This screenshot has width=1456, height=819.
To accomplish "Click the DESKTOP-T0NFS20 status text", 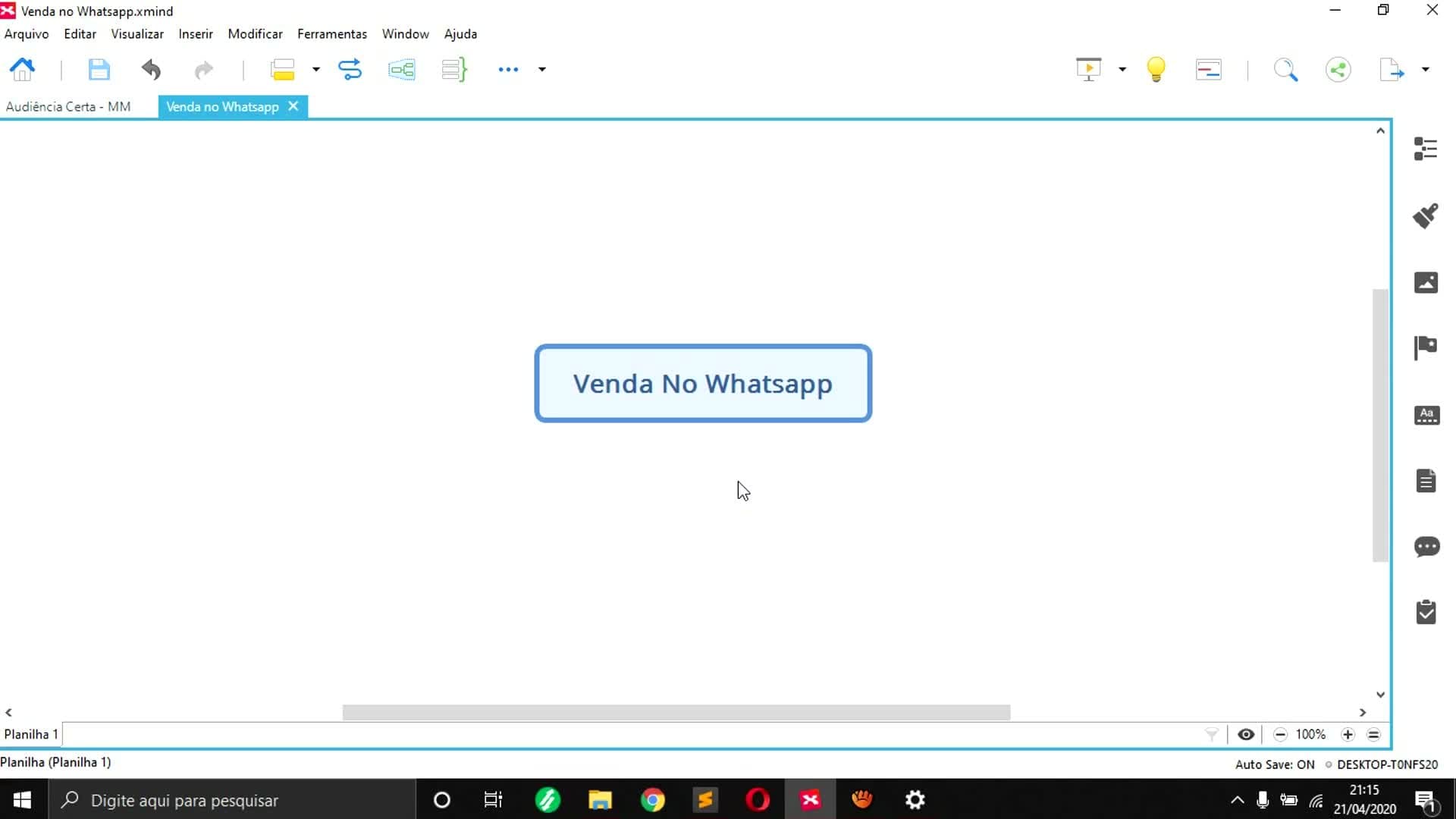I will [x=1387, y=764].
